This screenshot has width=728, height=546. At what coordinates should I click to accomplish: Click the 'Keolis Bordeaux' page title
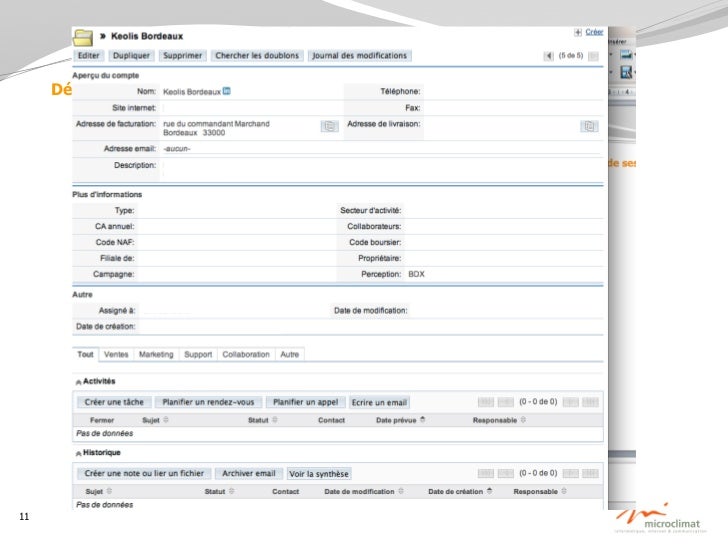coord(147,36)
